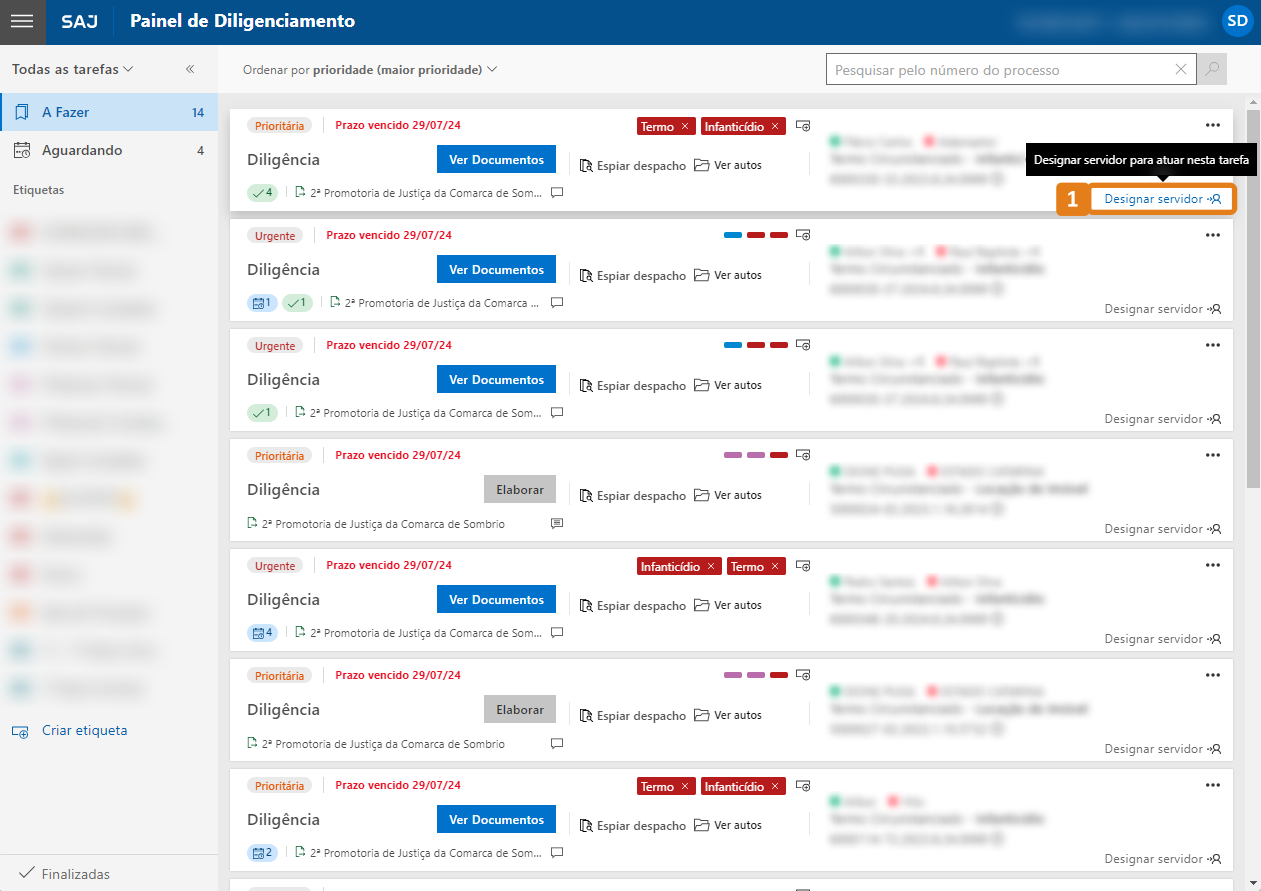This screenshot has height=891, width=1261.
Task: Remove the Infanticídio tag from the first card
Action: pos(775,127)
